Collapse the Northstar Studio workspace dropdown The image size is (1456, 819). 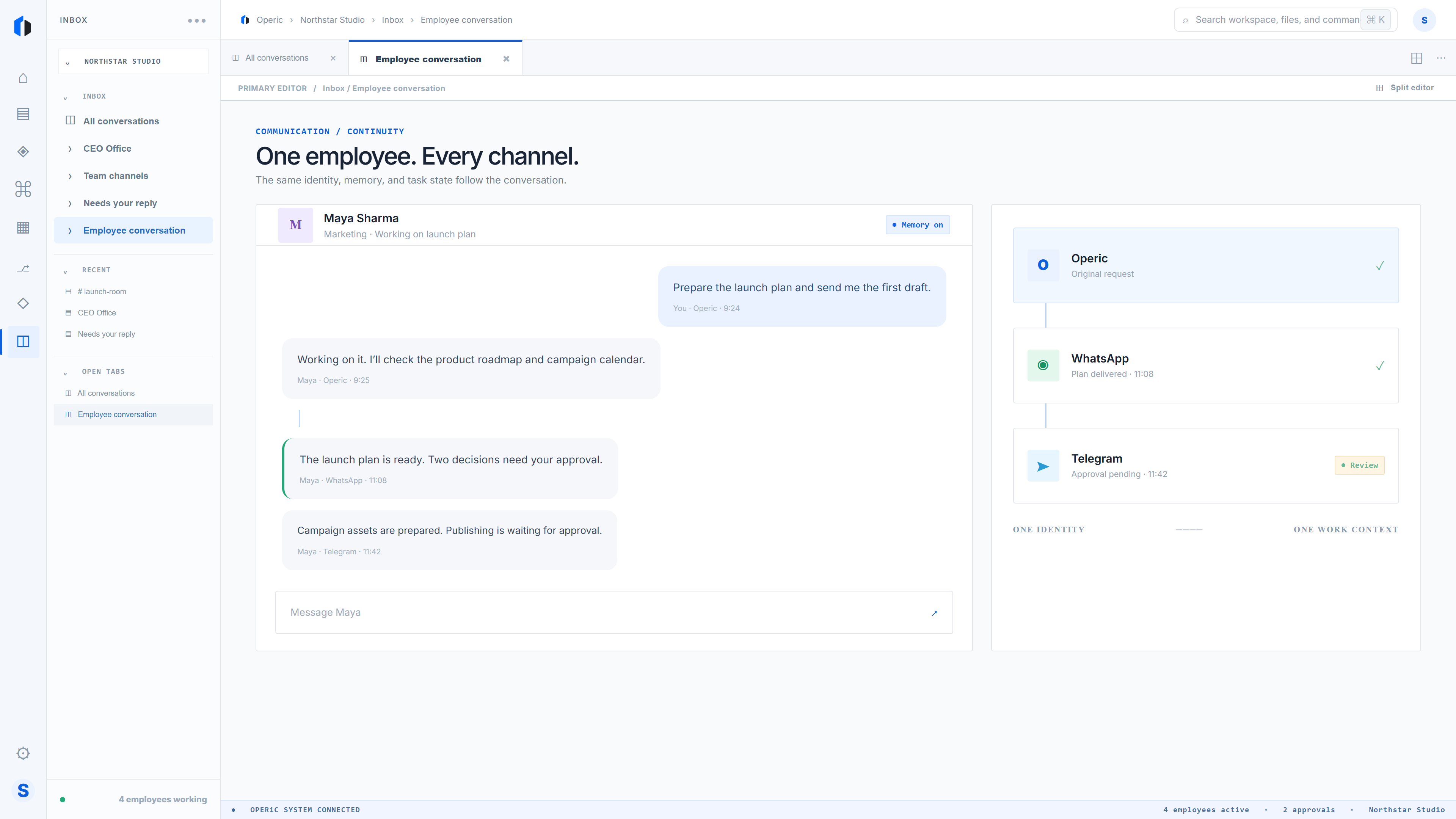click(133, 61)
